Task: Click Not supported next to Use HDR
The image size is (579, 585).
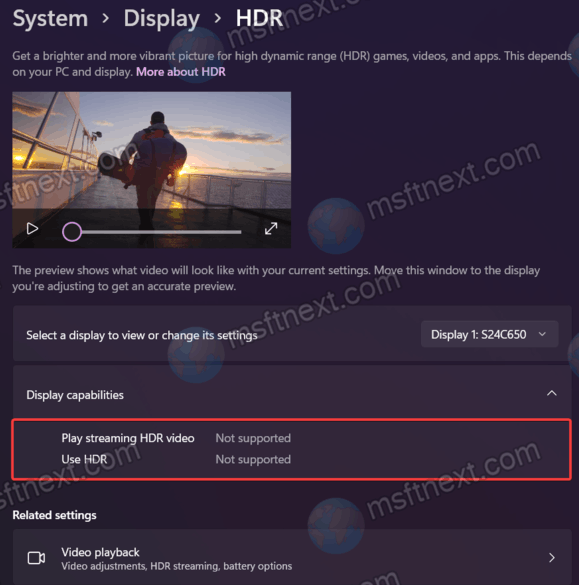Action: [253, 459]
